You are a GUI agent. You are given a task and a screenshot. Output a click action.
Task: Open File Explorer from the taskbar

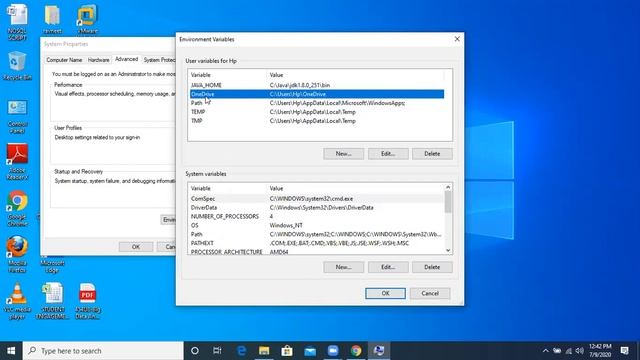click(264, 351)
